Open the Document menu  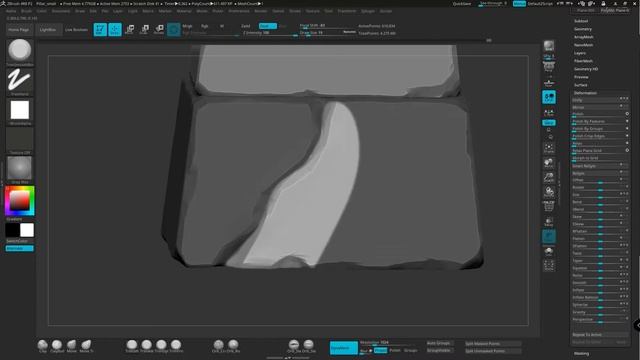[x=61, y=11]
